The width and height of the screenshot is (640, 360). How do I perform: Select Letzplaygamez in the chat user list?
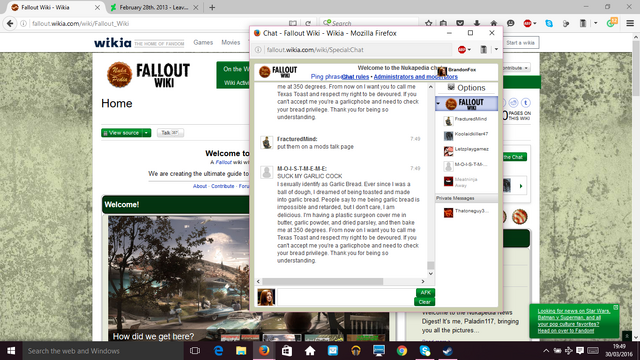(467, 151)
